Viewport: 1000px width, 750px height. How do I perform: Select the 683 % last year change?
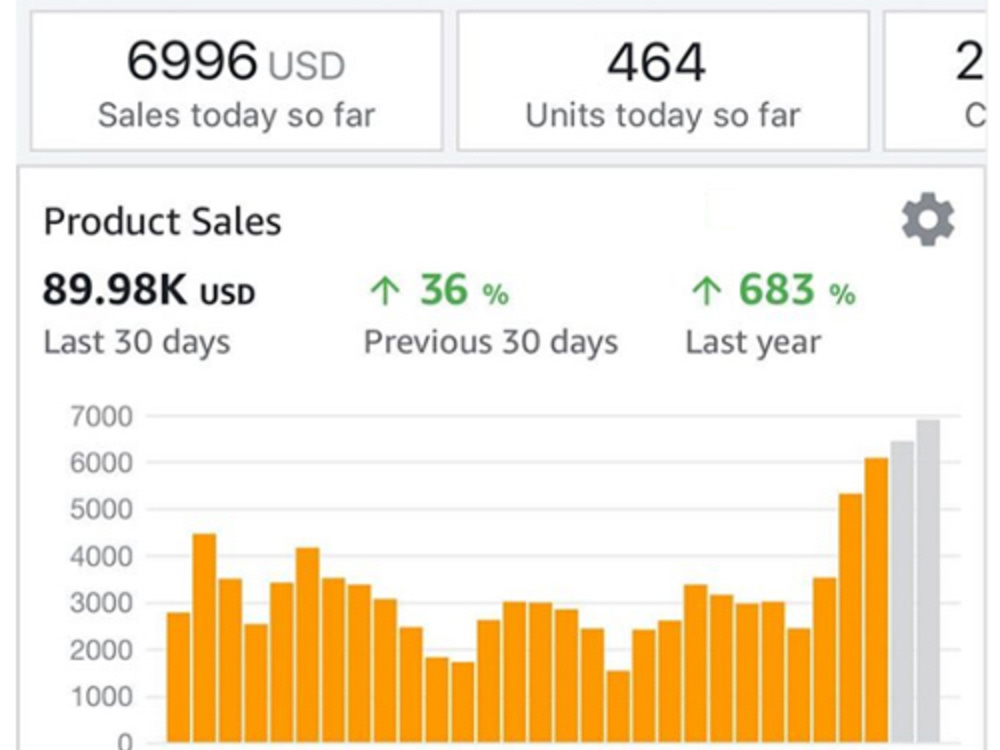[x=773, y=291]
